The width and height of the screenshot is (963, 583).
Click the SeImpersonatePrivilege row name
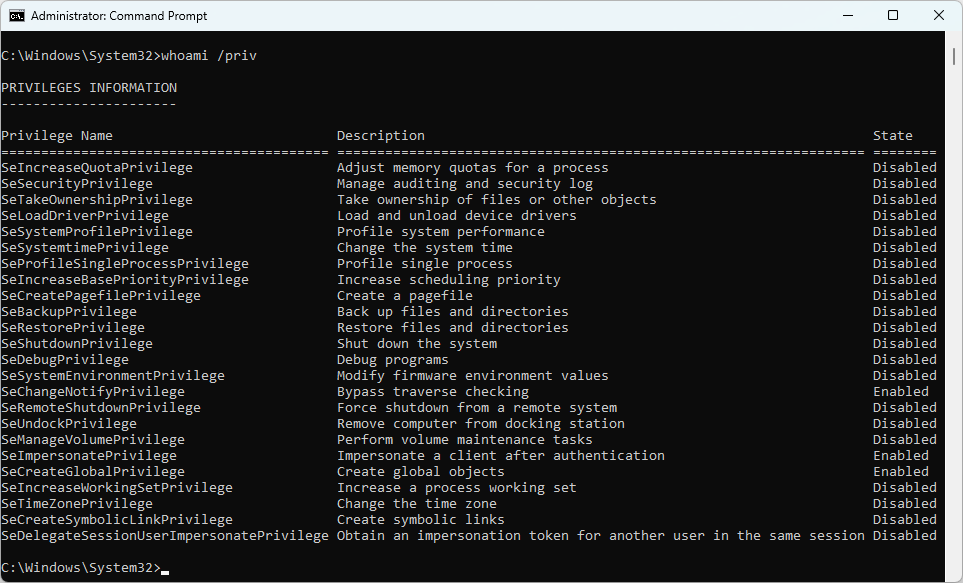click(89, 456)
